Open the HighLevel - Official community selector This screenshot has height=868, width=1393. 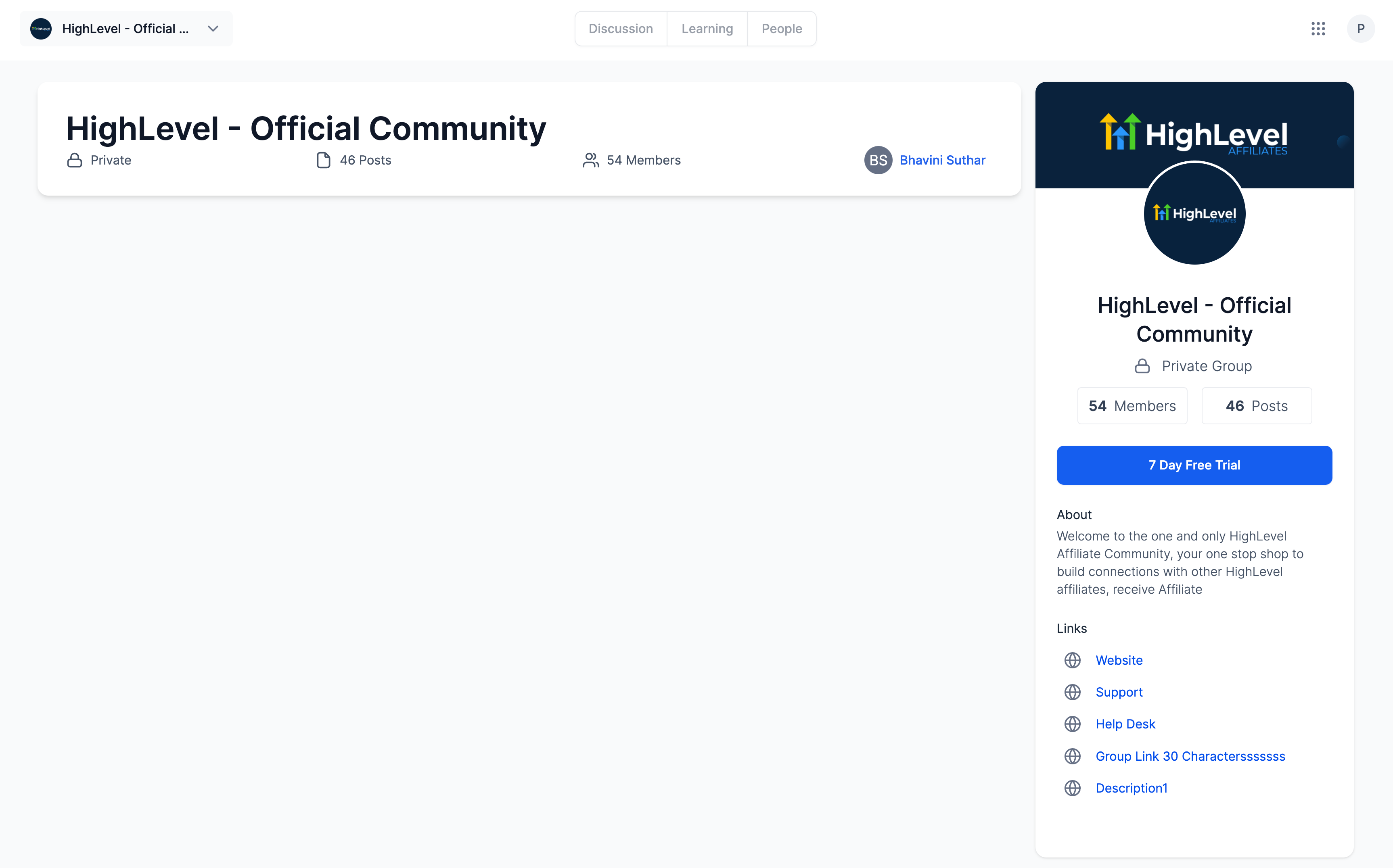[125, 29]
